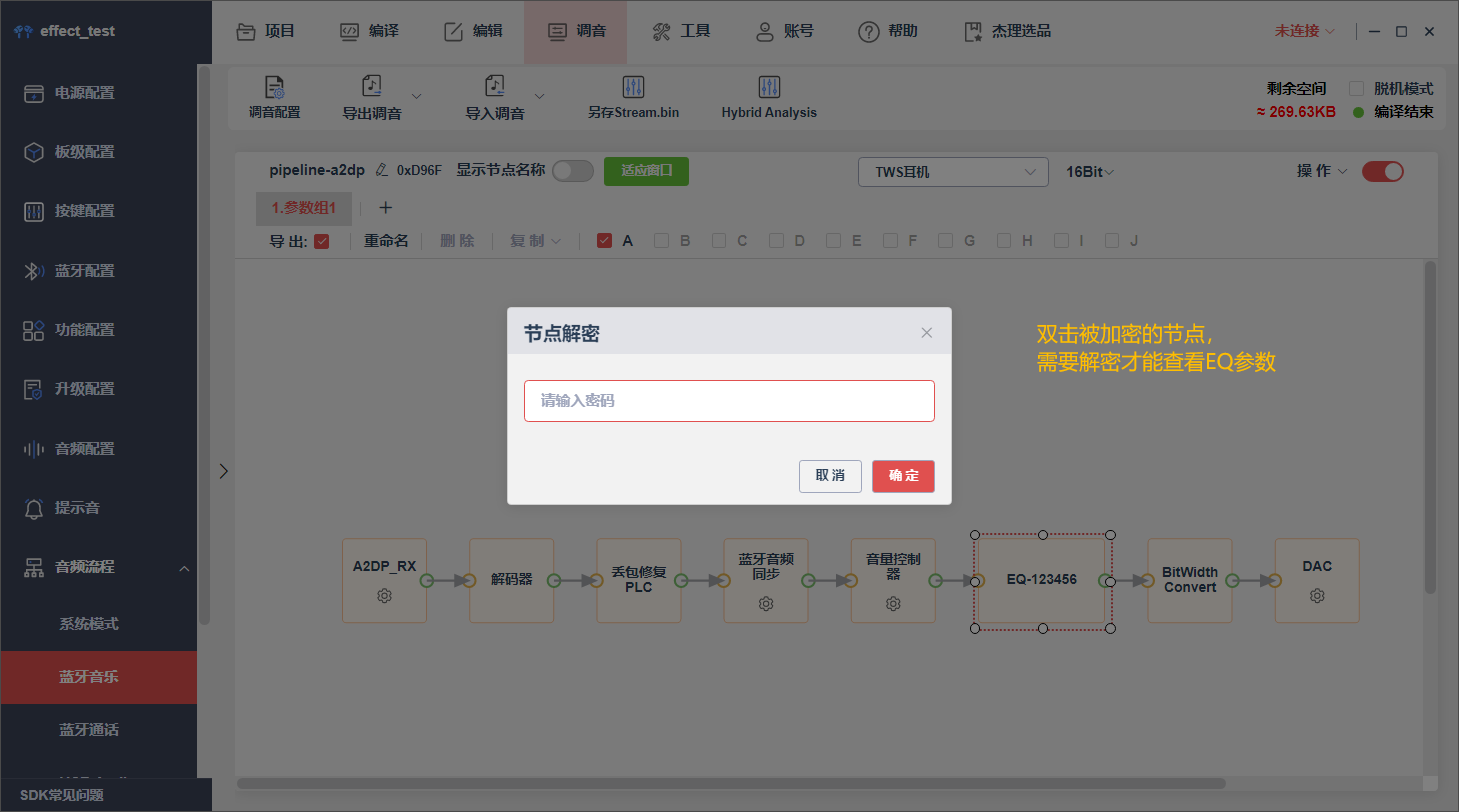Viewport: 1459px width, 812px height.
Task: Toggle the 显示节点名称 switch
Action: click(x=573, y=171)
